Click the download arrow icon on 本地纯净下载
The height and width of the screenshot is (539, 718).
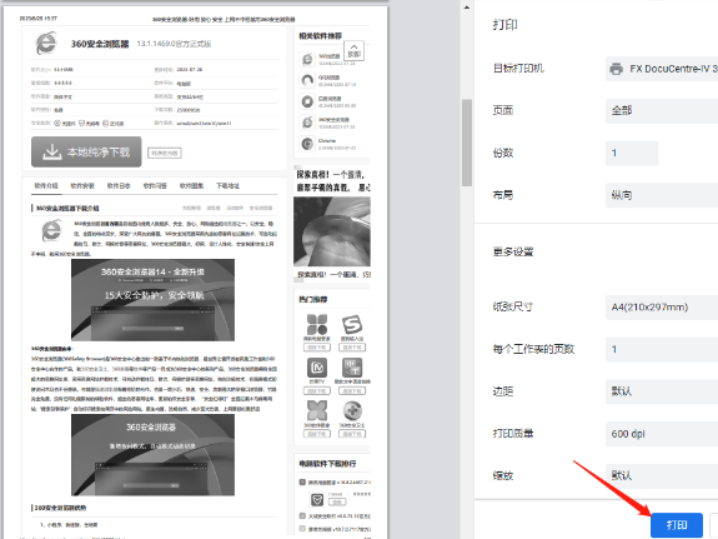pyautogui.click(x=52, y=152)
